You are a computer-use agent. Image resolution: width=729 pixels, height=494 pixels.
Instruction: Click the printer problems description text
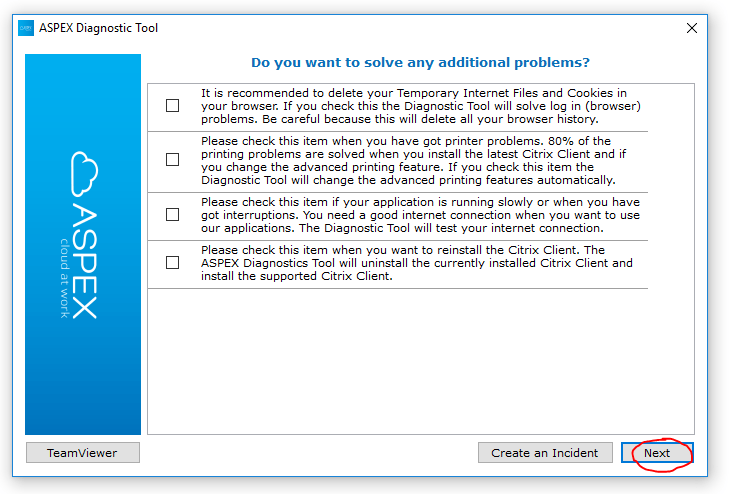[414, 160]
